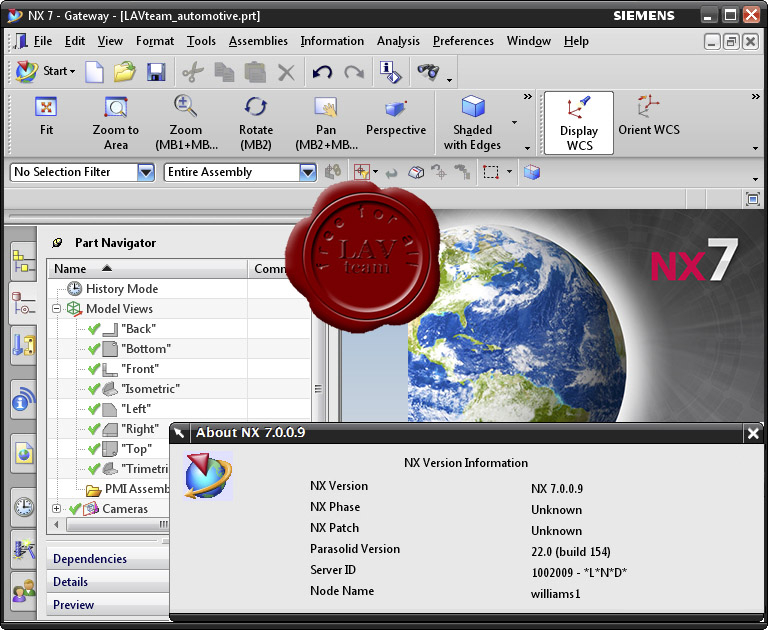Open the Edit menu
768x630 pixels.
[x=75, y=41]
